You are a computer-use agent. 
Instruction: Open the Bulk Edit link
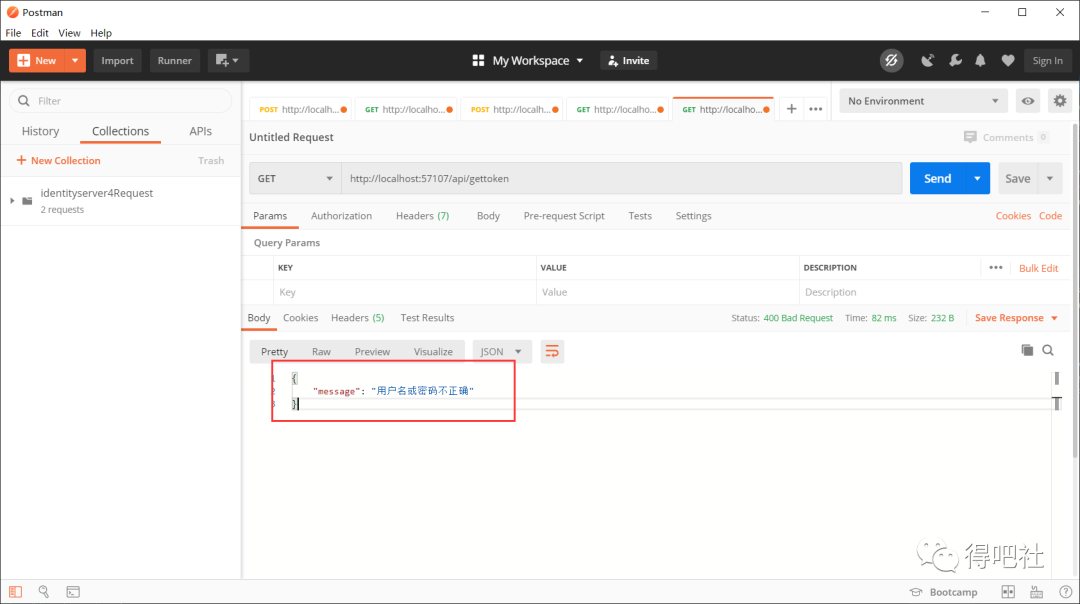pyautogui.click(x=1038, y=268)
